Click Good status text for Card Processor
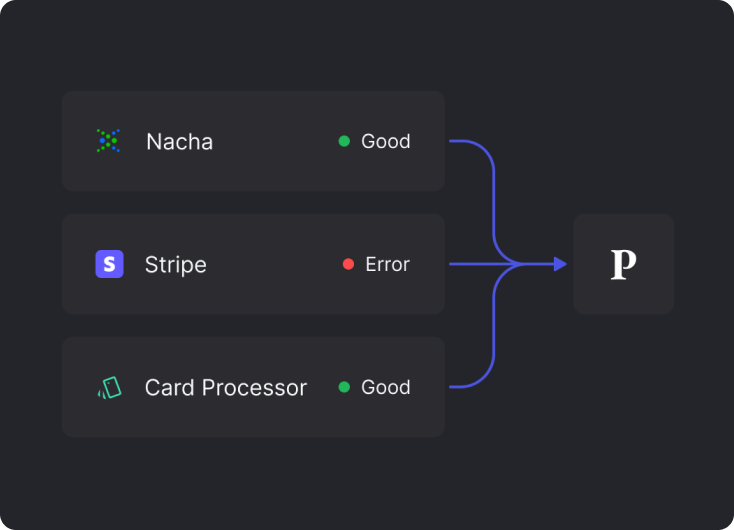734x530 pixels. (385, 387)
